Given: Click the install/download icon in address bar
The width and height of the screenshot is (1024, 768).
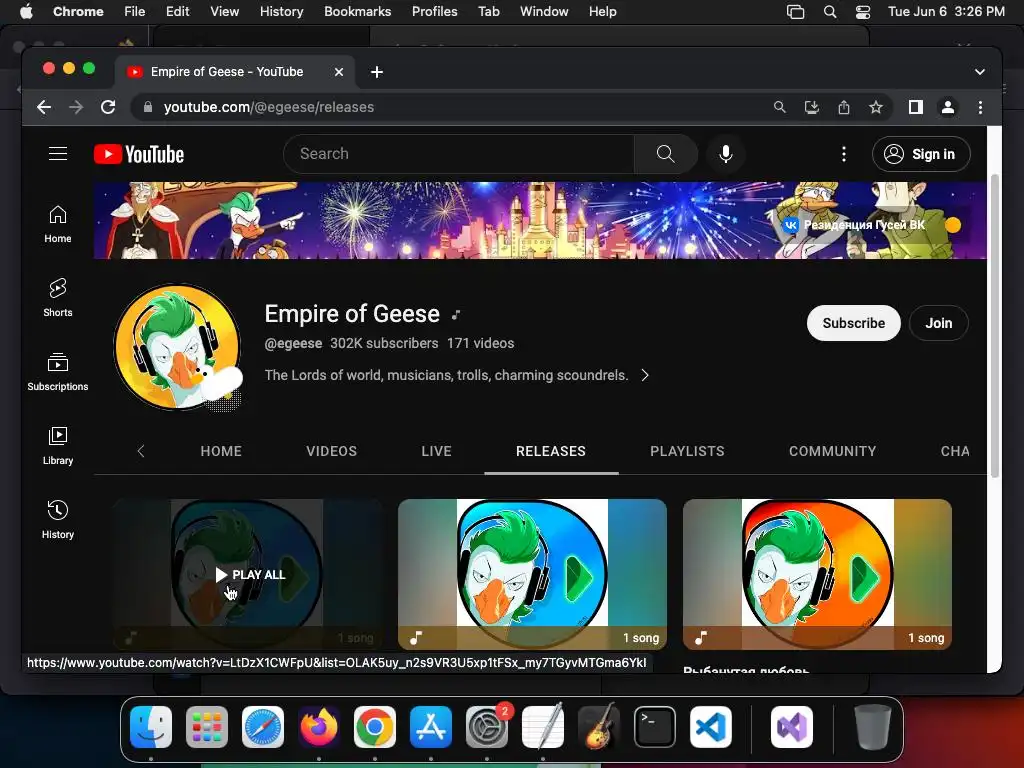Looking at the screenshot, I should pos(812,107).
